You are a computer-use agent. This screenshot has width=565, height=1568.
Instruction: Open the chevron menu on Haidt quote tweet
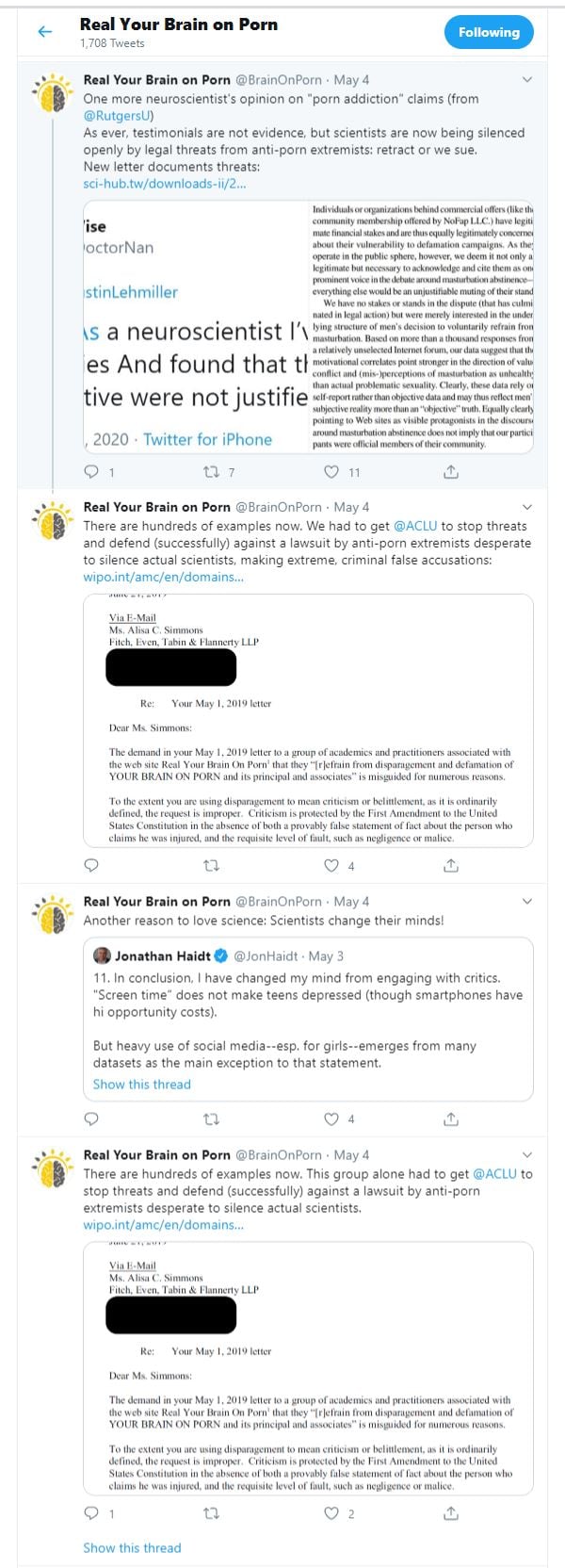527,901
